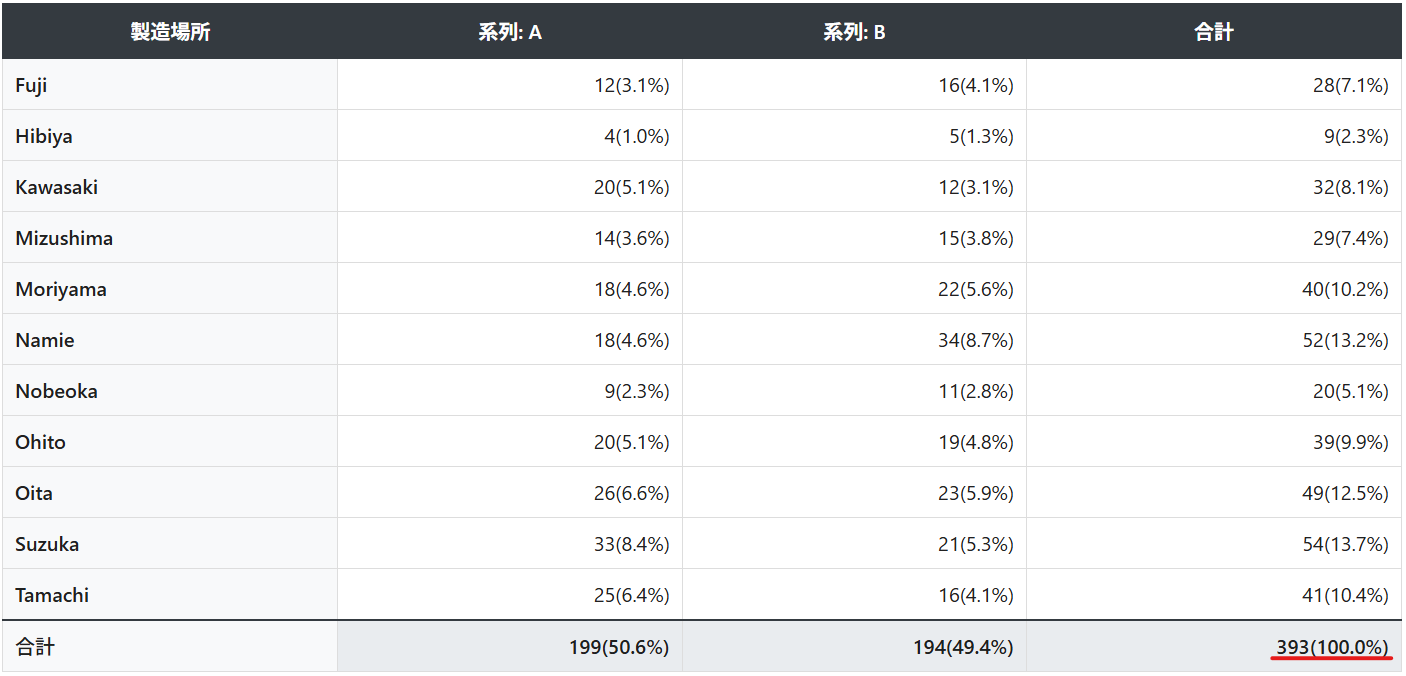
Task: Click the 199(50.6%) series A total cell
Action: tap(619, 647)
